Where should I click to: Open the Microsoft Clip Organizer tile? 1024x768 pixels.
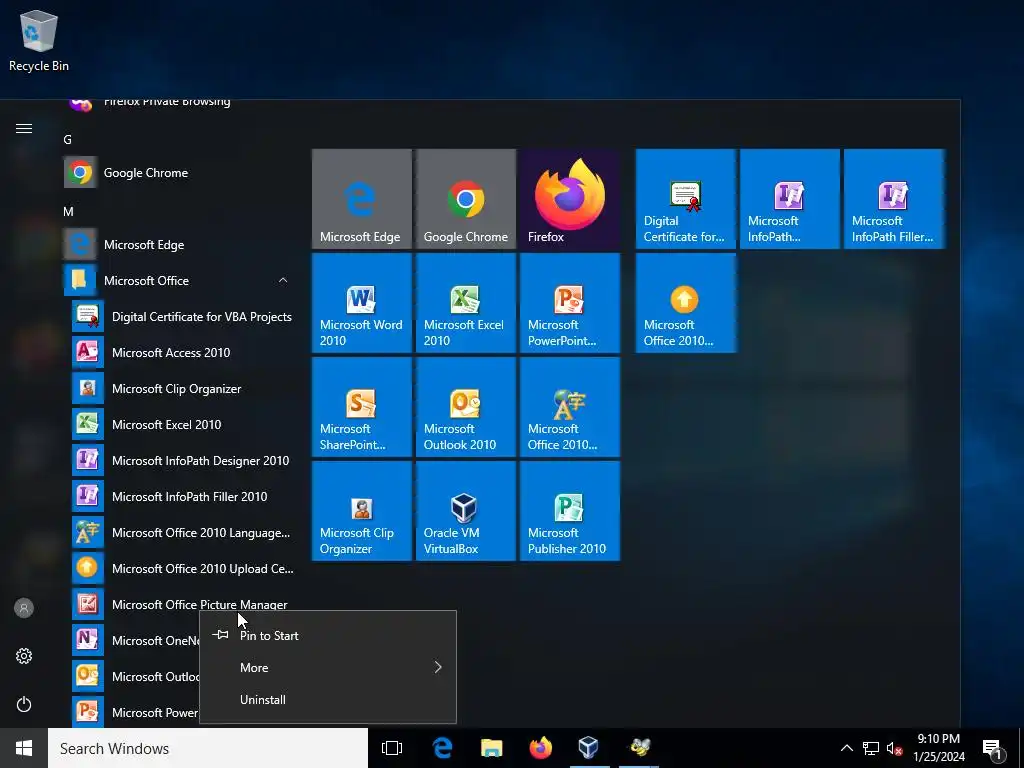(x=362, y=511)
